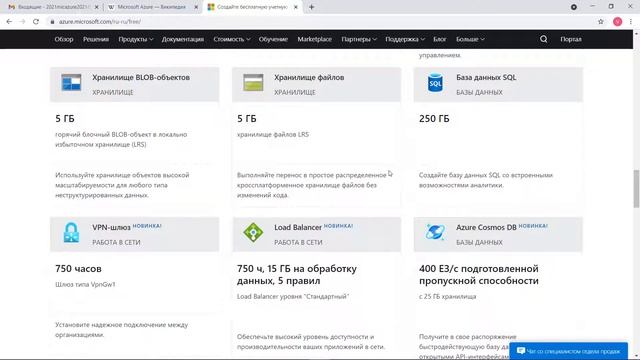Open the Решения nav item
640x360 pixels.
click(x=96, y=39)
